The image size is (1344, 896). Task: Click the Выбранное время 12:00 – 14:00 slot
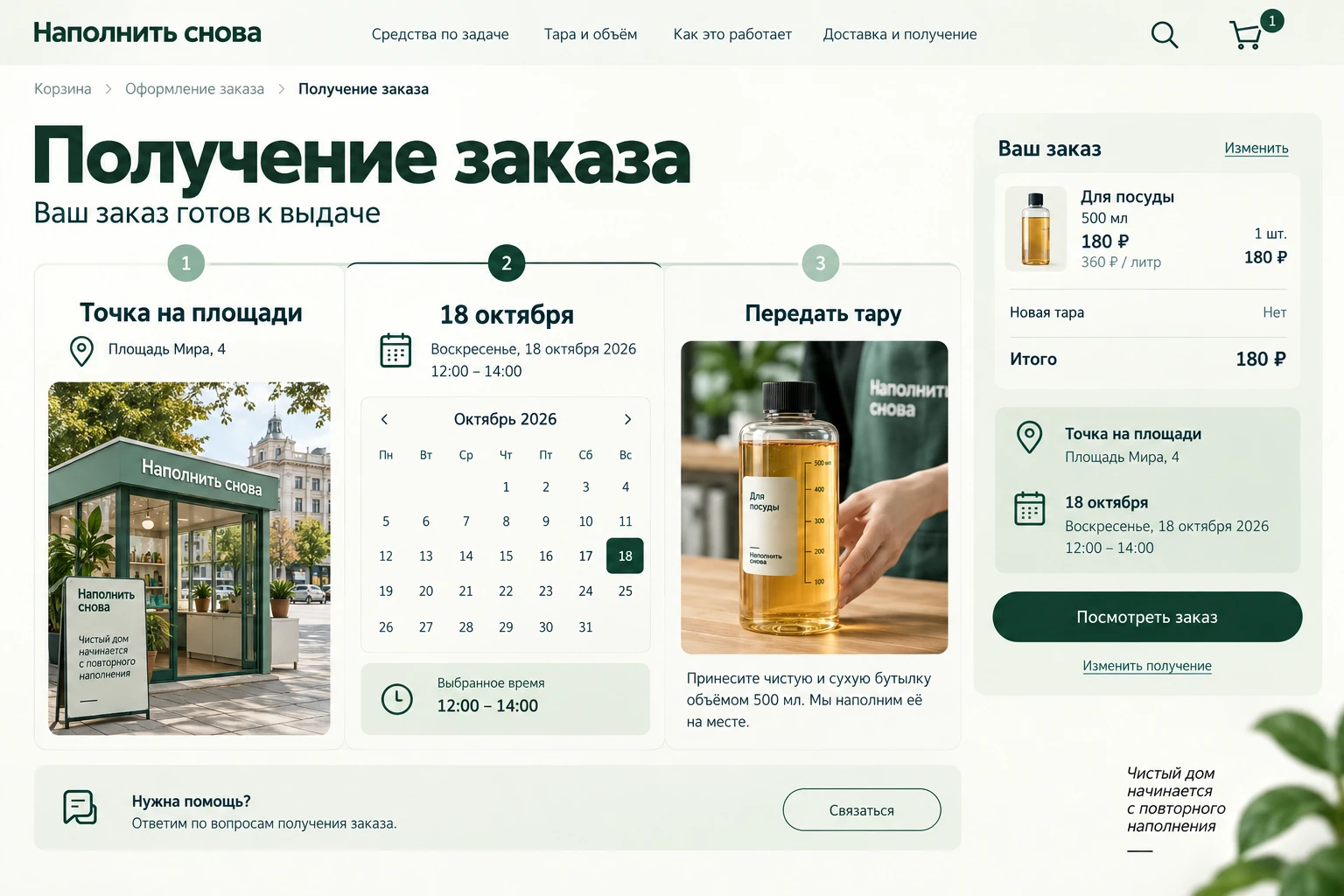(506, 698)
